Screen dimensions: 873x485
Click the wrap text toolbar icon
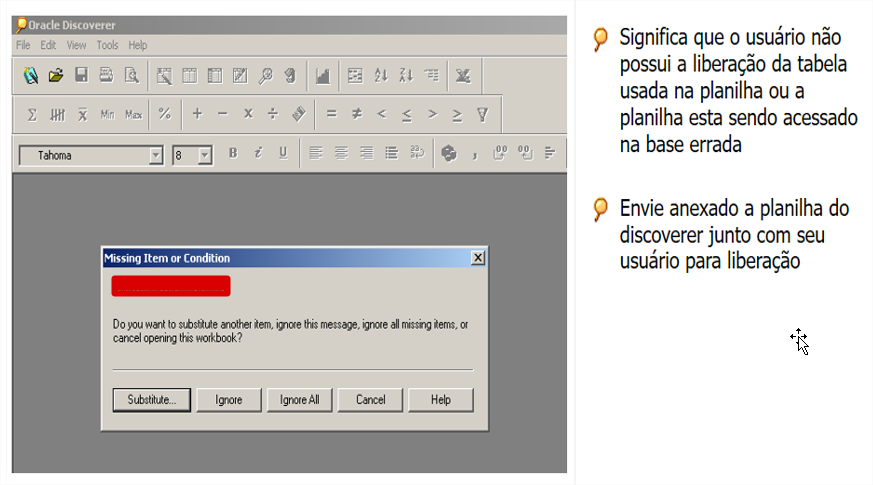pos(417,153)
